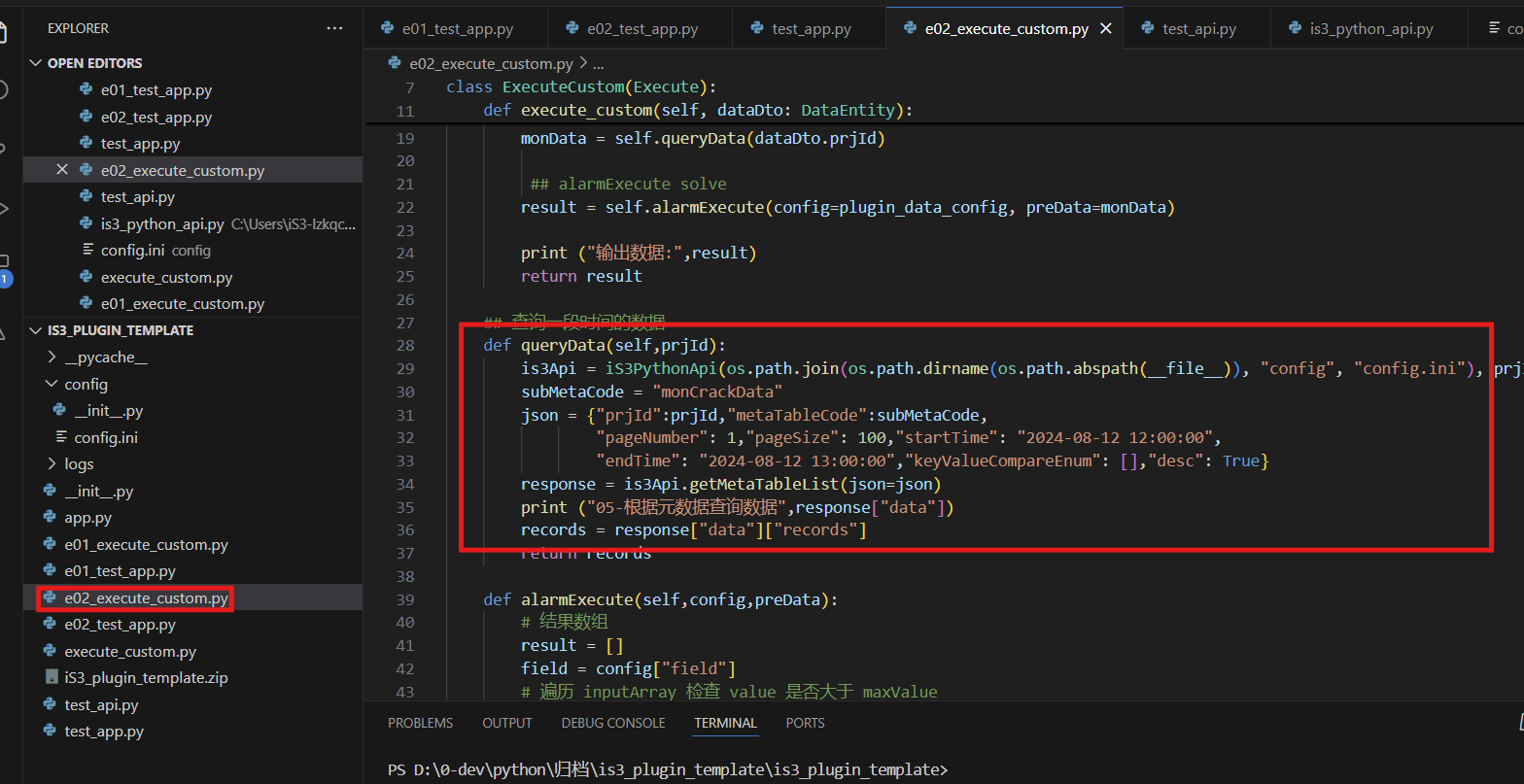
Task: Click Python icon of e01_test_app.py tab
Action: tap(388, 29)
